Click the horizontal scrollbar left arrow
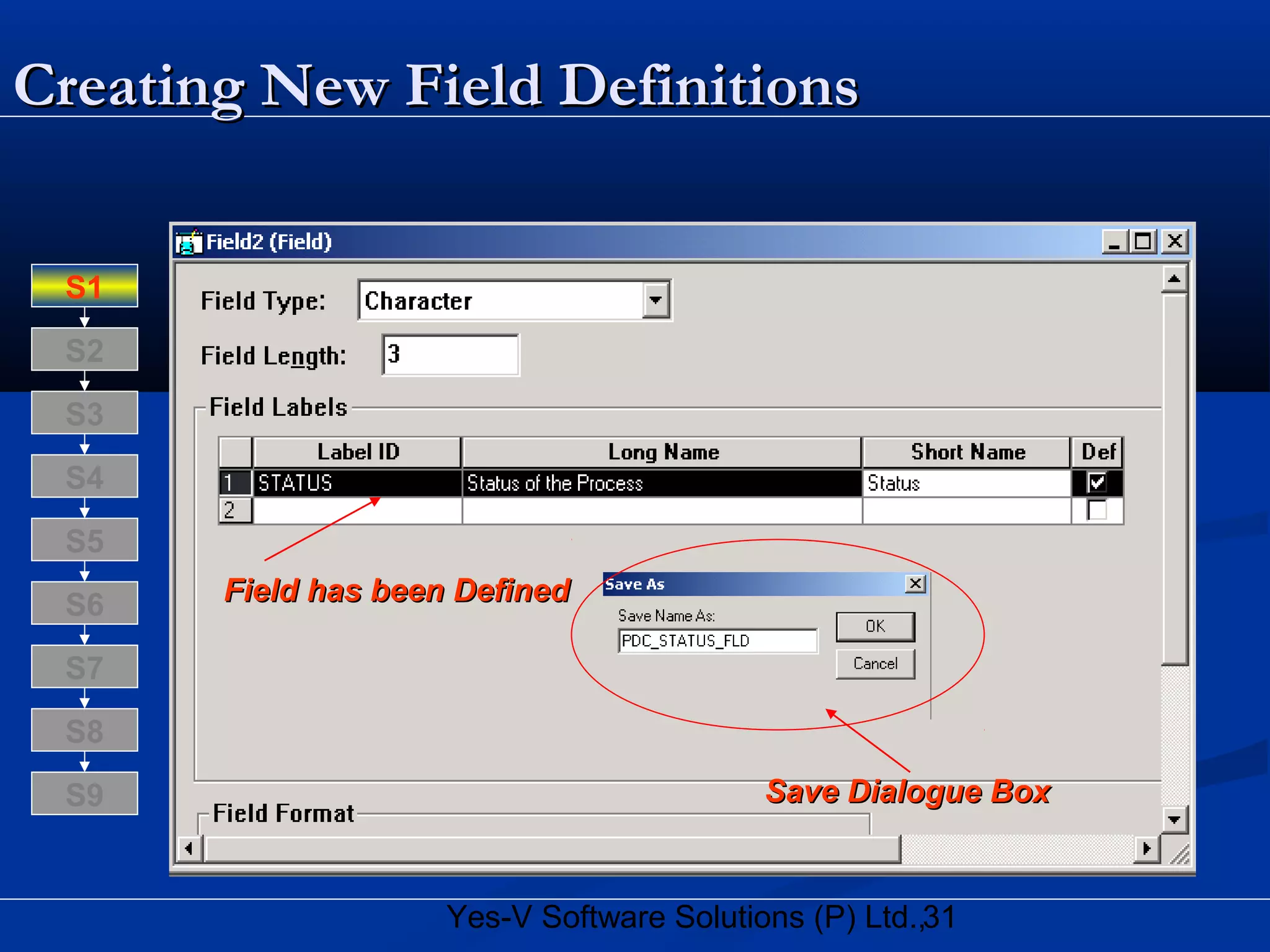The image size is (1270, 952). pos(189,848)
